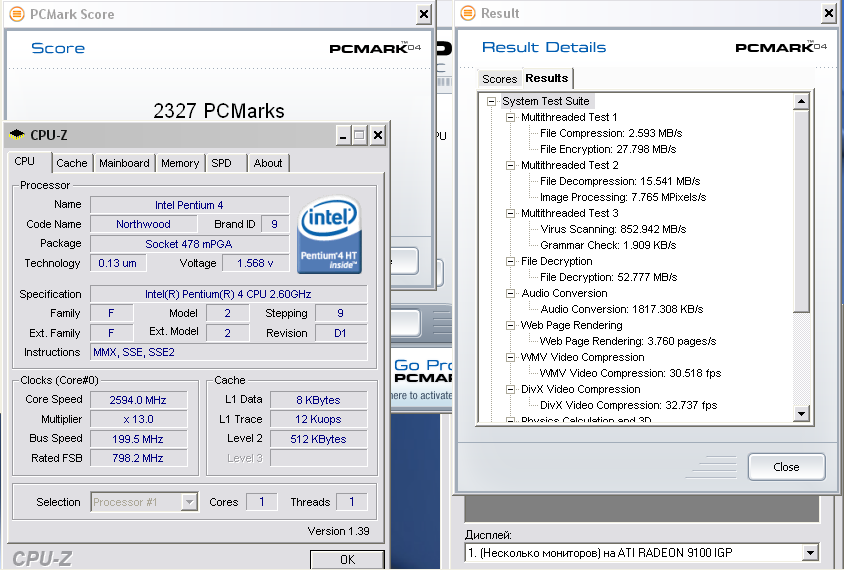Select the CPU tab in CPU-Z
The image size is (844, 571).
click(25, 161)
